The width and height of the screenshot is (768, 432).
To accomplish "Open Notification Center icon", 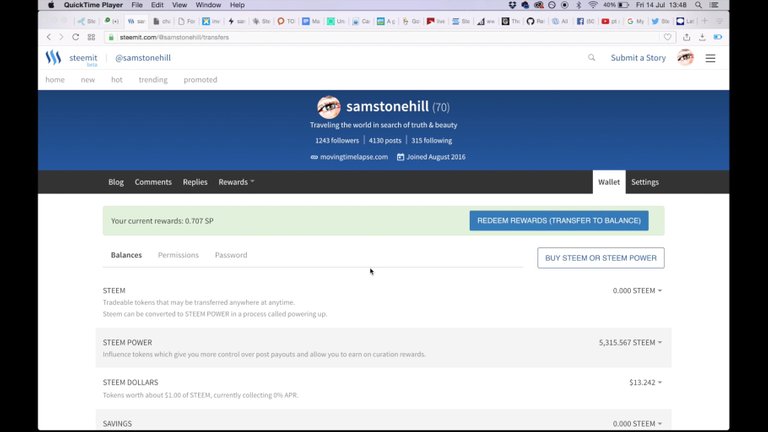I will pyautogui.click(x=714, y=5).
